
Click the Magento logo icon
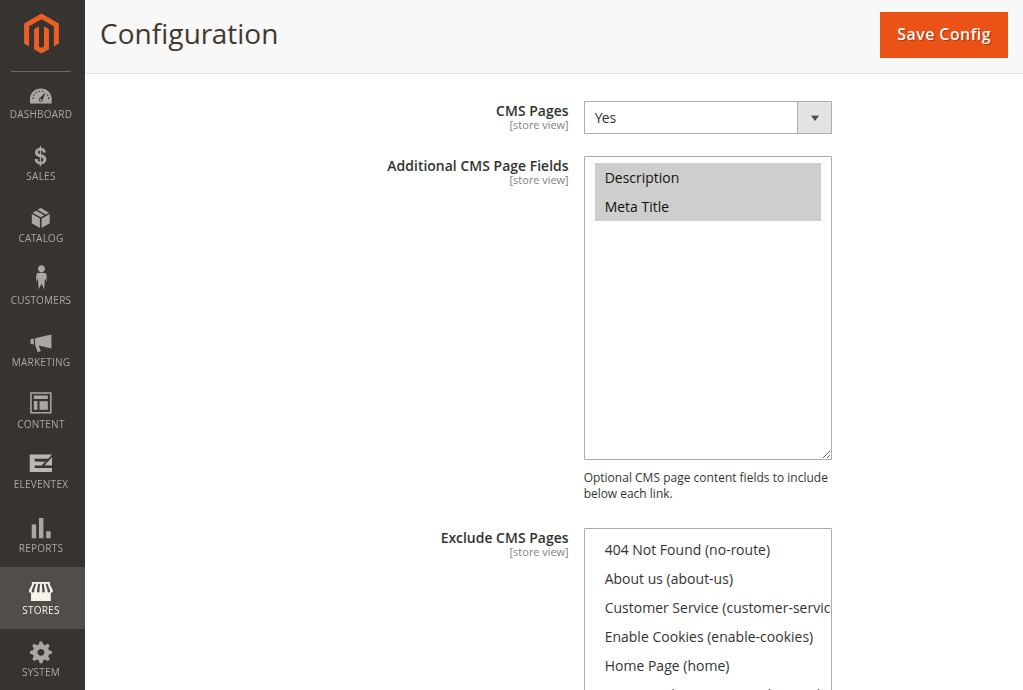(x=42, y=36)
